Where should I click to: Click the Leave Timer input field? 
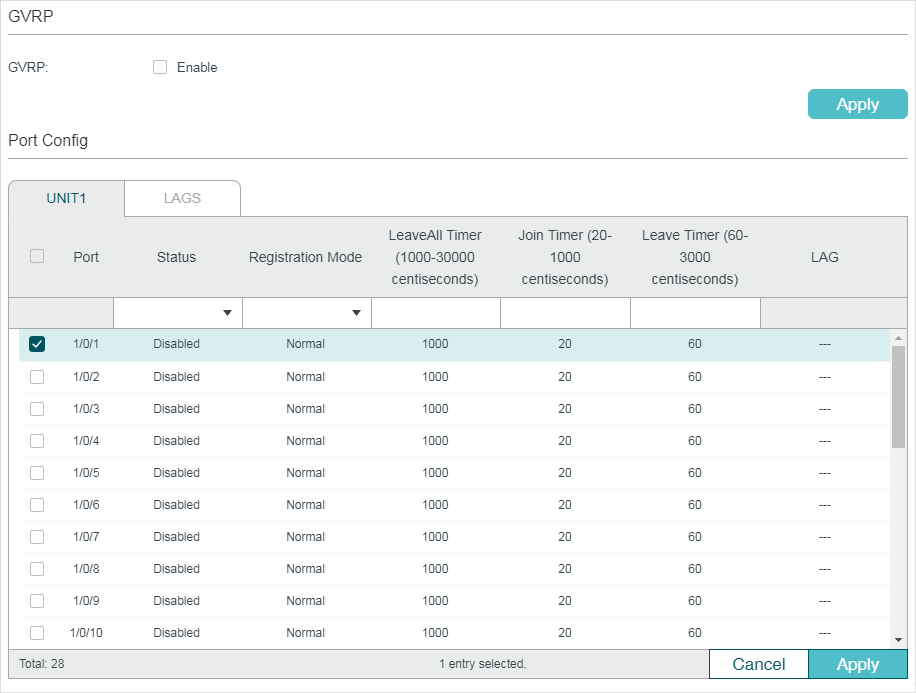point(695,313)
